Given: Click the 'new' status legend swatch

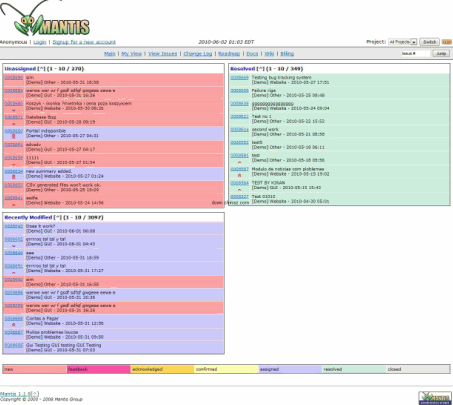Looking at the screenshot, I should (x=35, y=369).
